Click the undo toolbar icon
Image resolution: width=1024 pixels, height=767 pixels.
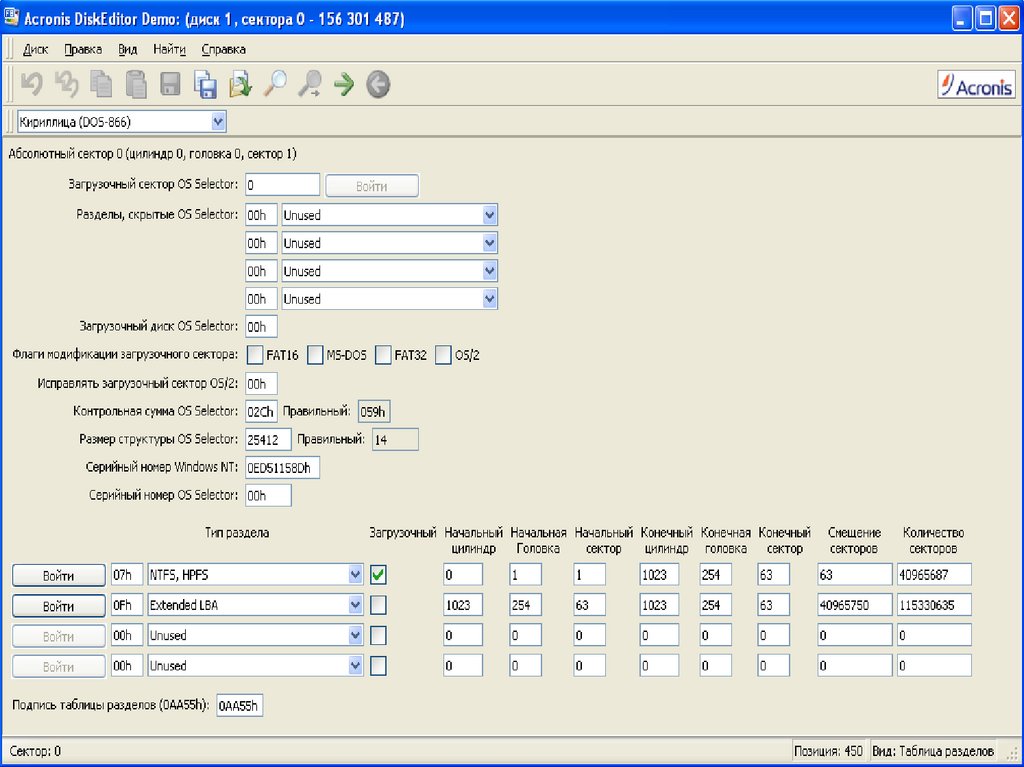pos(31,85)
